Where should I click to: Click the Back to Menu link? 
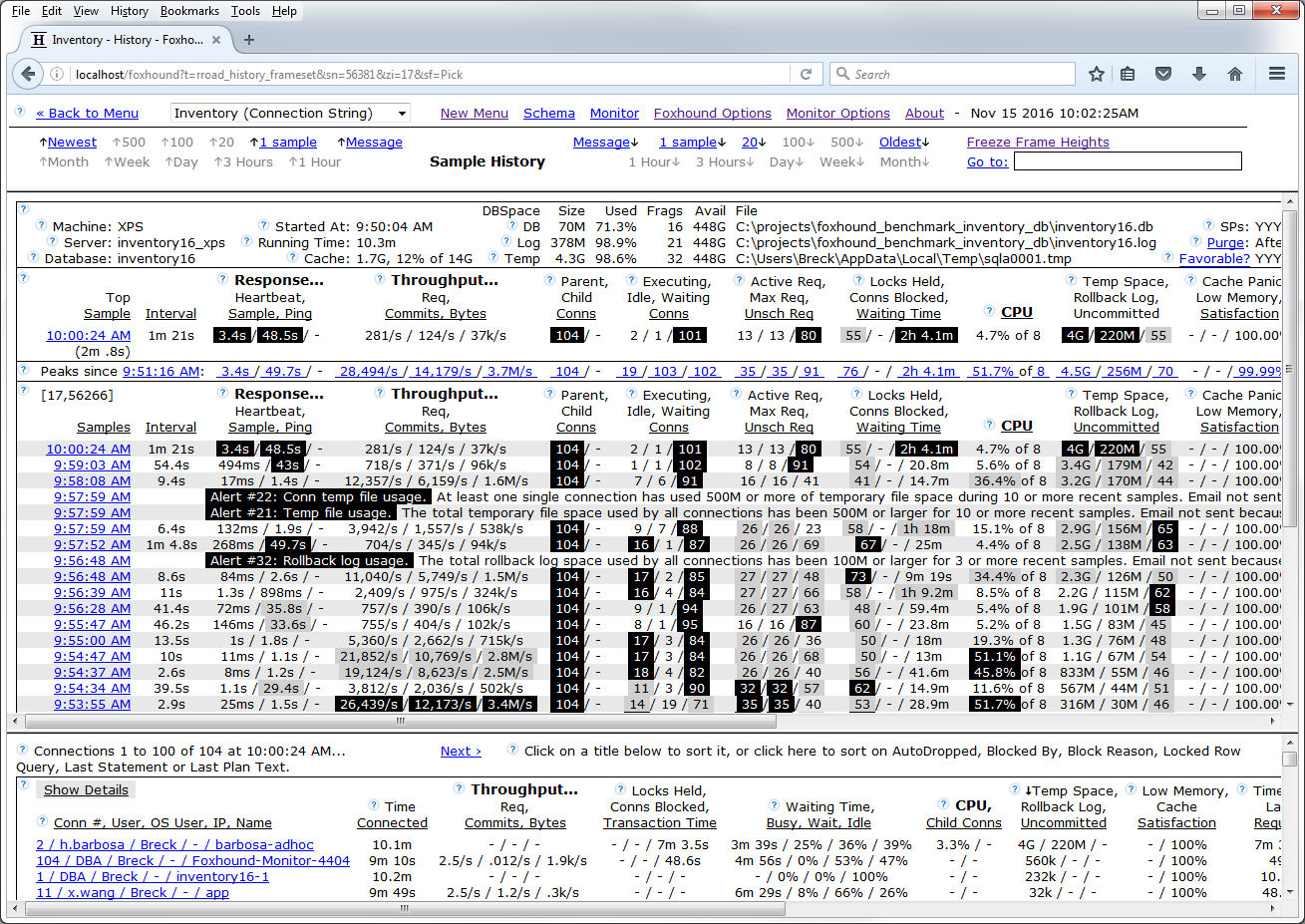88,114
